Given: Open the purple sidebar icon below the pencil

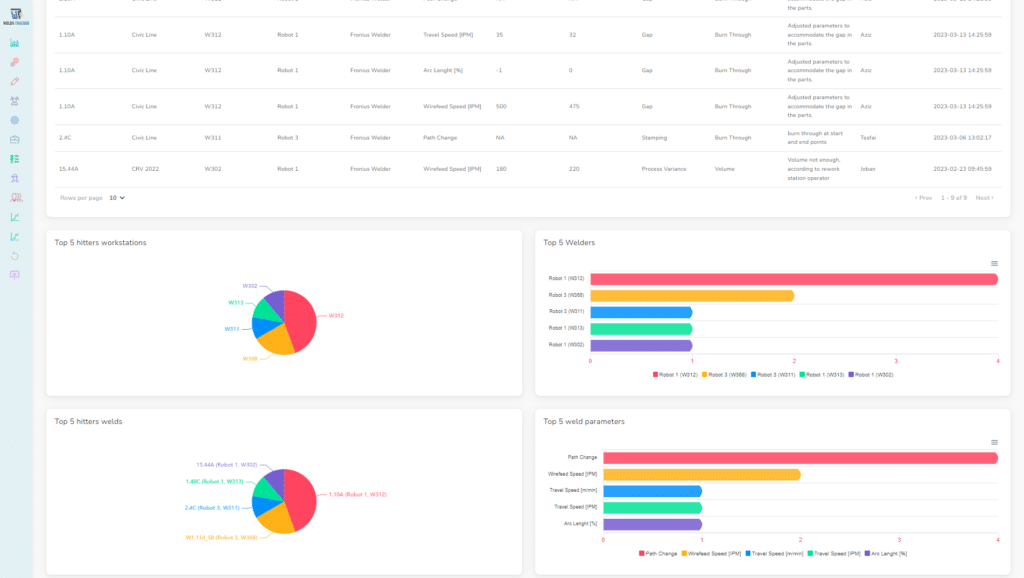Looking at the screenshot, I should pos(14,101).
